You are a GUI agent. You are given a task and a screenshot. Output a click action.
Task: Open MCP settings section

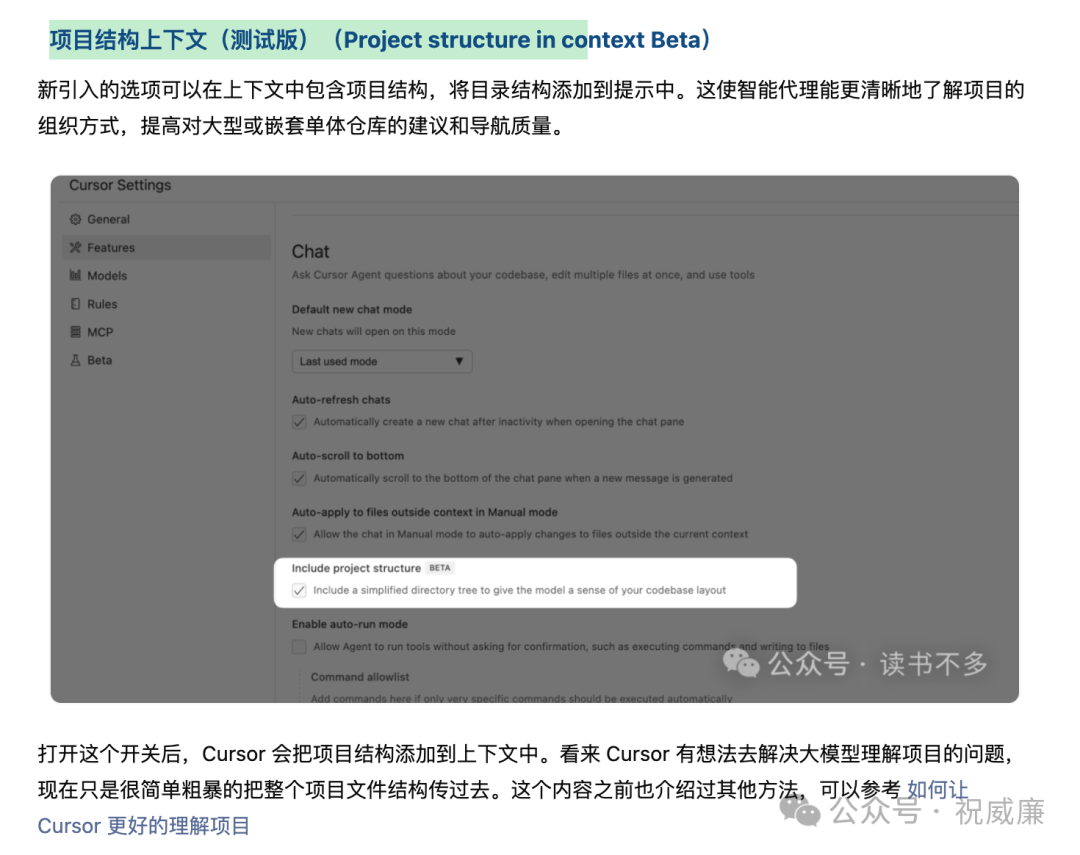[x=100, y=332]
